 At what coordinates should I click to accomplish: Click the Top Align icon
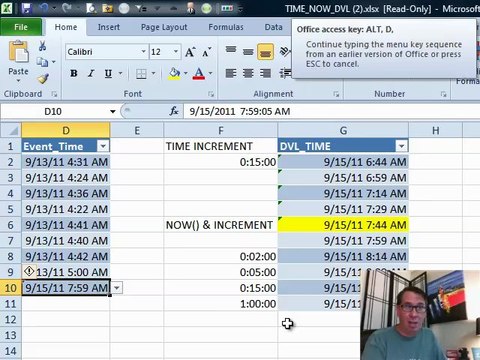pyautogui.click(x=231, y=50)
